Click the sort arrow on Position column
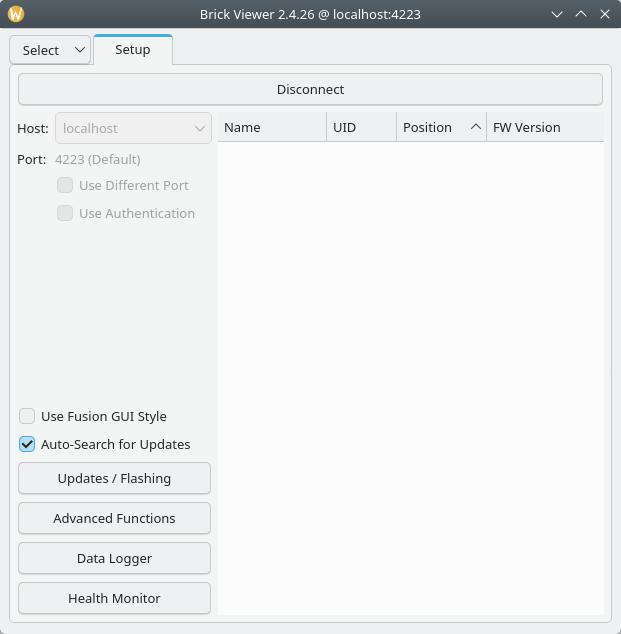The image size is (621, 634). [475, 127]
